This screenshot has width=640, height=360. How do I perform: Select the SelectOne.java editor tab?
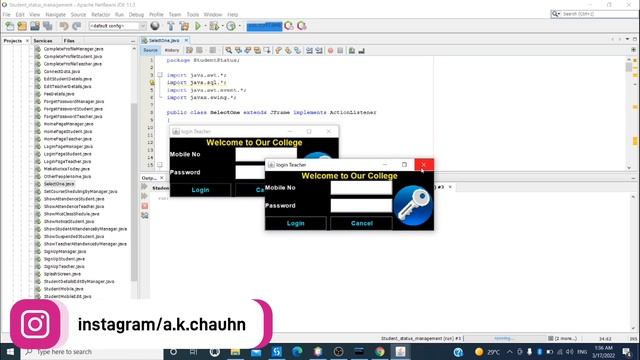pyautogui.click(x=163, y=40)
